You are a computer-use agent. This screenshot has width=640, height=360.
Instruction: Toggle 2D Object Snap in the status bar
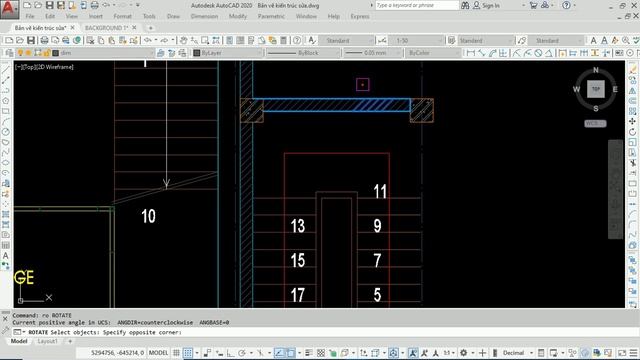pyautogui.click(x=291, y=353)
